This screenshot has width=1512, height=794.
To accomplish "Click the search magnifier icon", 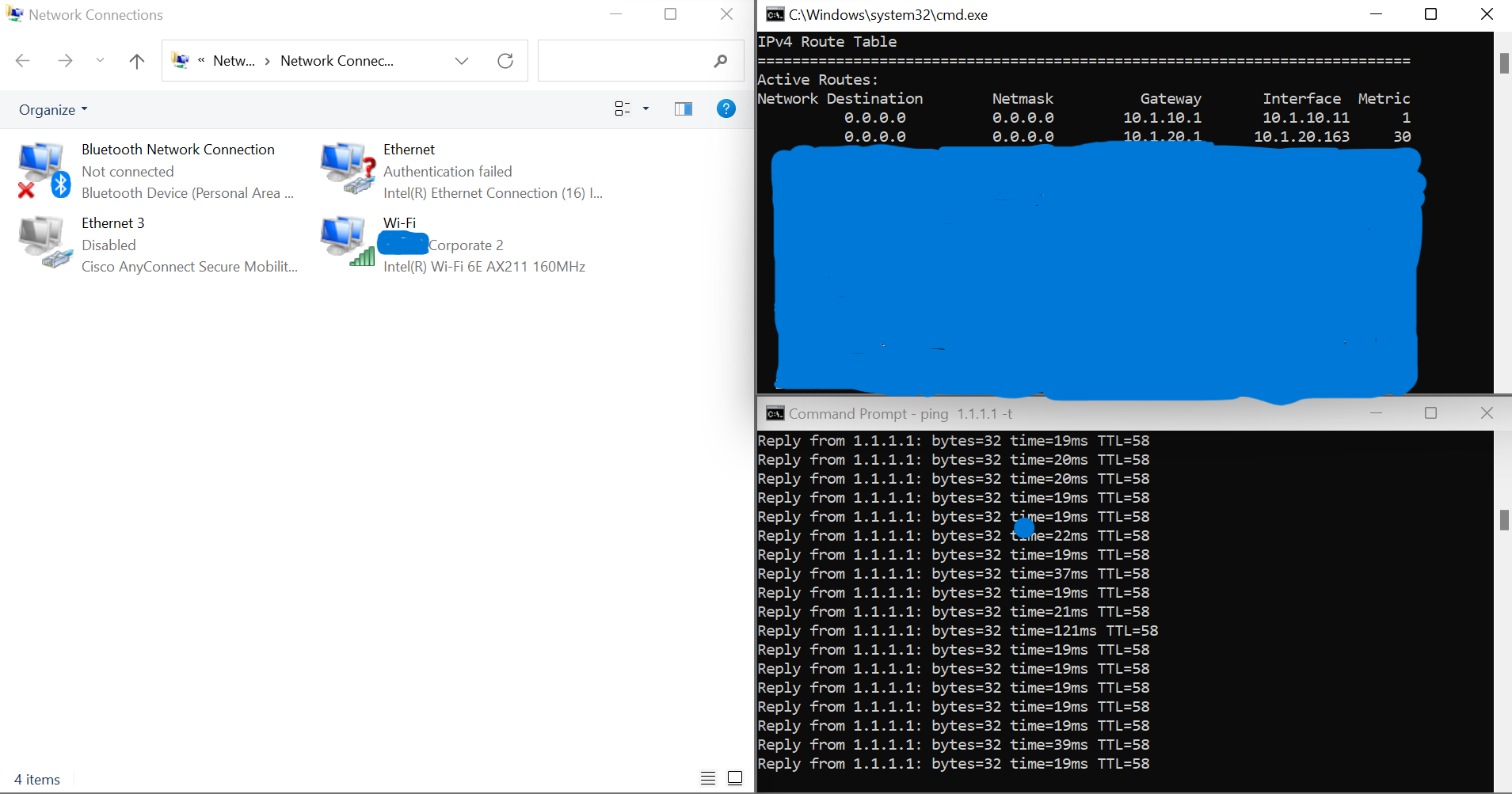I will coord(720,61).
